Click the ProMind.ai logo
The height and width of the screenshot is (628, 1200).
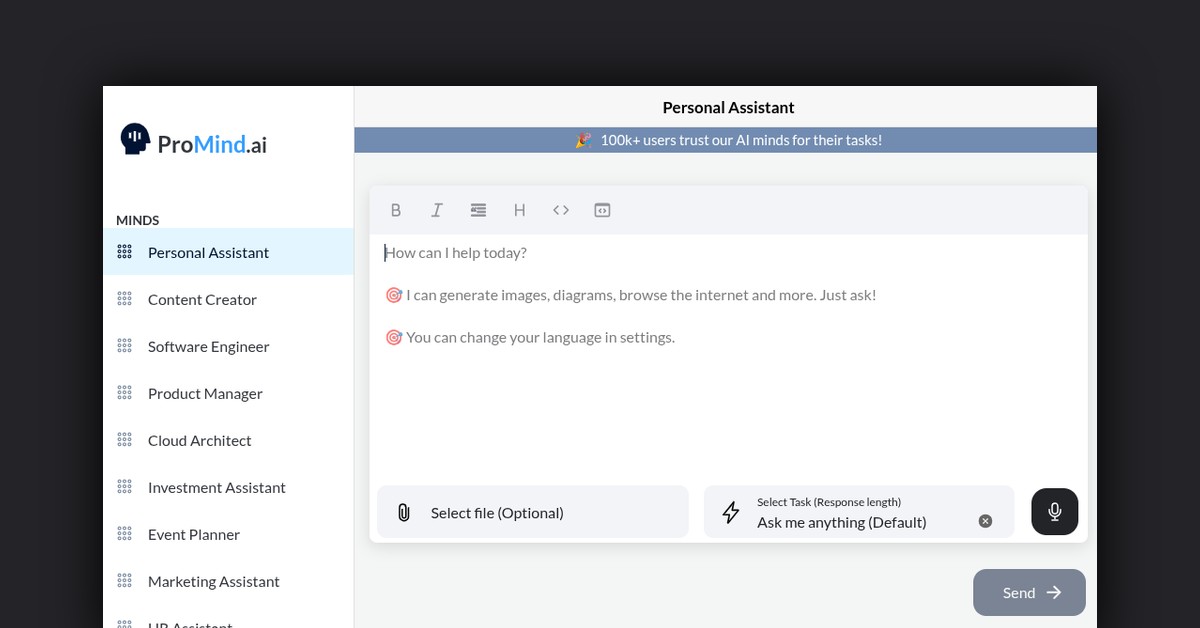(x=194, y=142)
